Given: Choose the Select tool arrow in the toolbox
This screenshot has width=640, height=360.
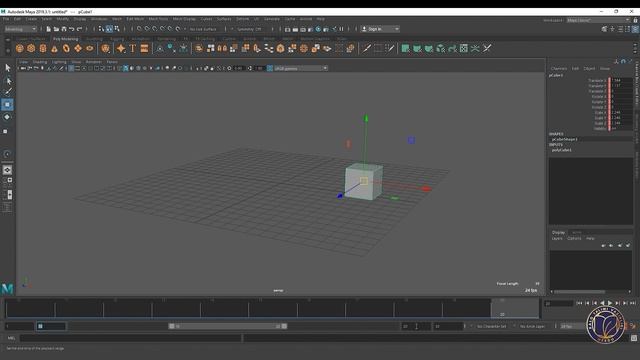Looking at the screenshot, I should click(x=7, y=68).
